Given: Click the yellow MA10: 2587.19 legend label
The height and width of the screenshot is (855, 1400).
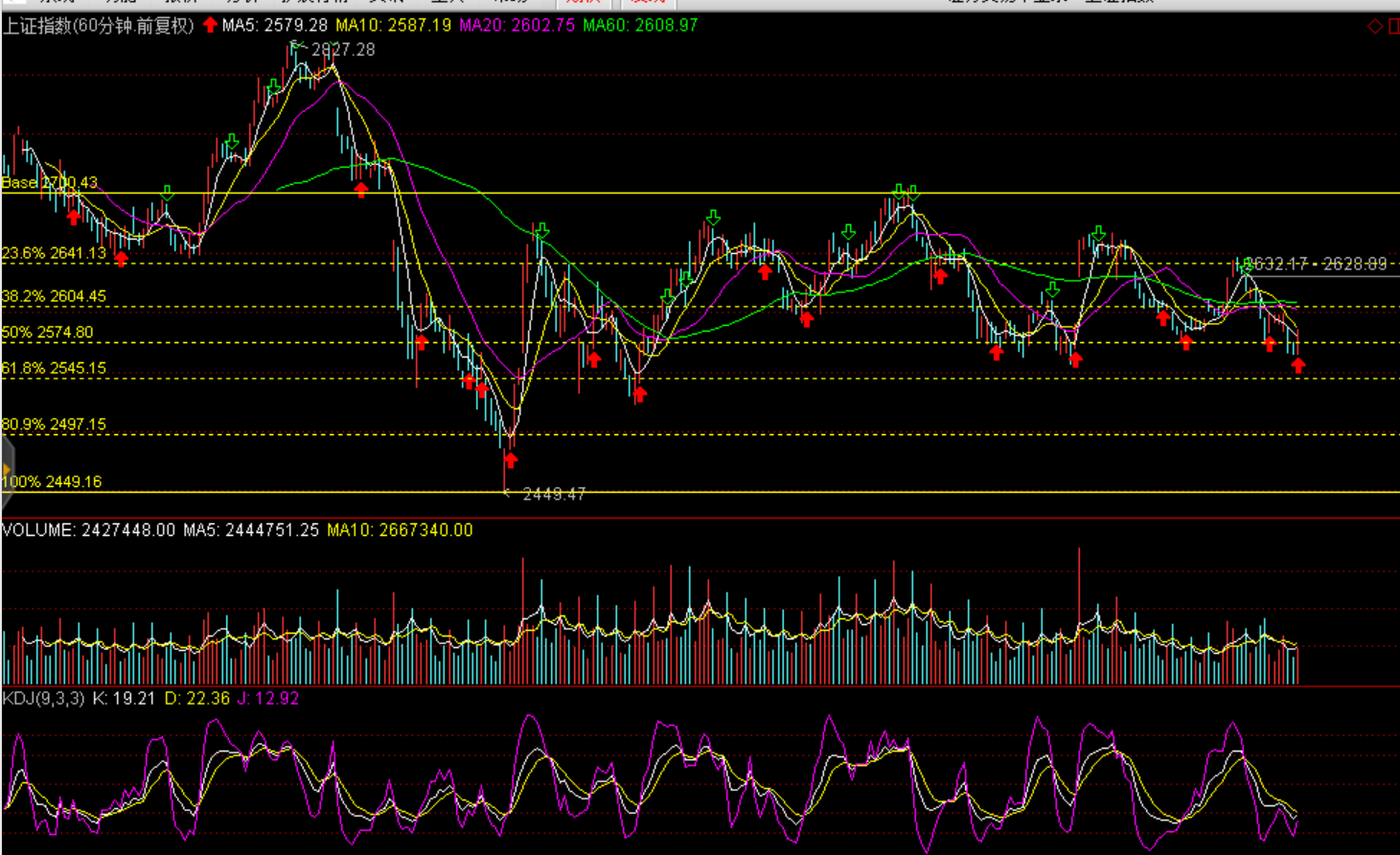Looking at the screenshot, I should [393, 25].
